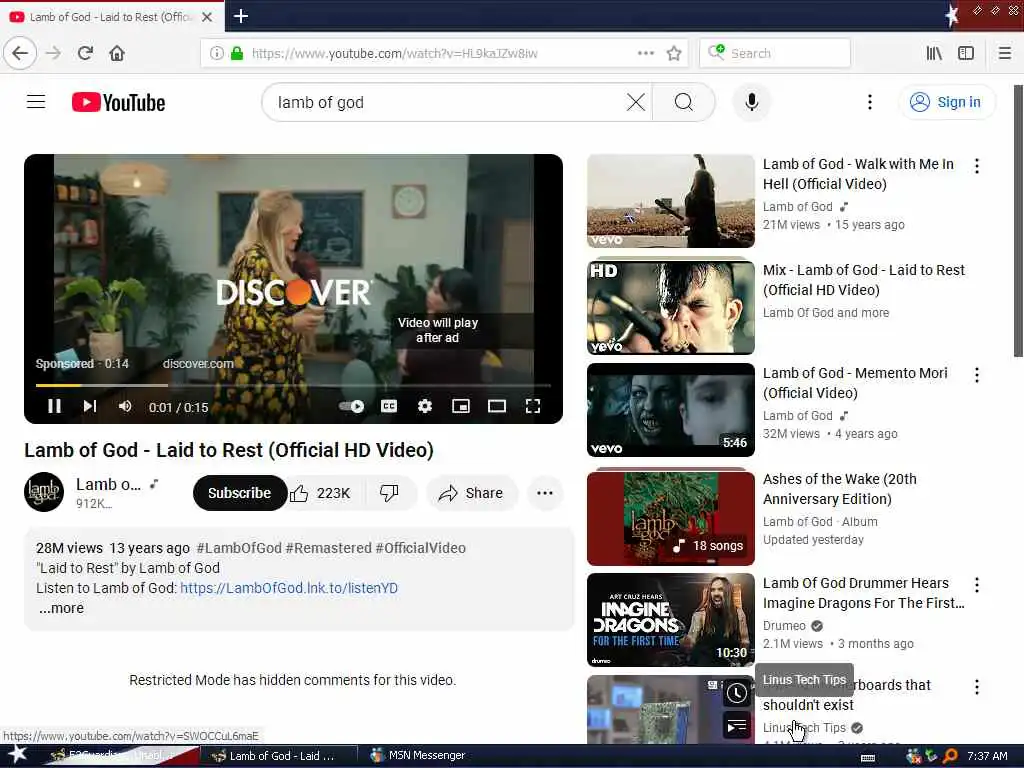Click the video progress bar
Image resolution: width=1024 pixels, height=768 pixels.
(x=293, y=385)
